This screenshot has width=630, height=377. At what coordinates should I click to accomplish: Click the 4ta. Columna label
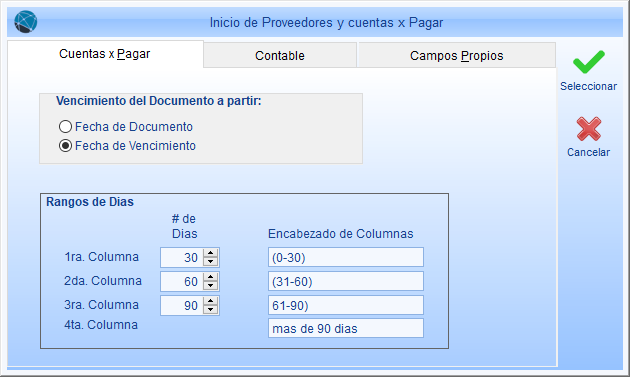pos(101,325)
